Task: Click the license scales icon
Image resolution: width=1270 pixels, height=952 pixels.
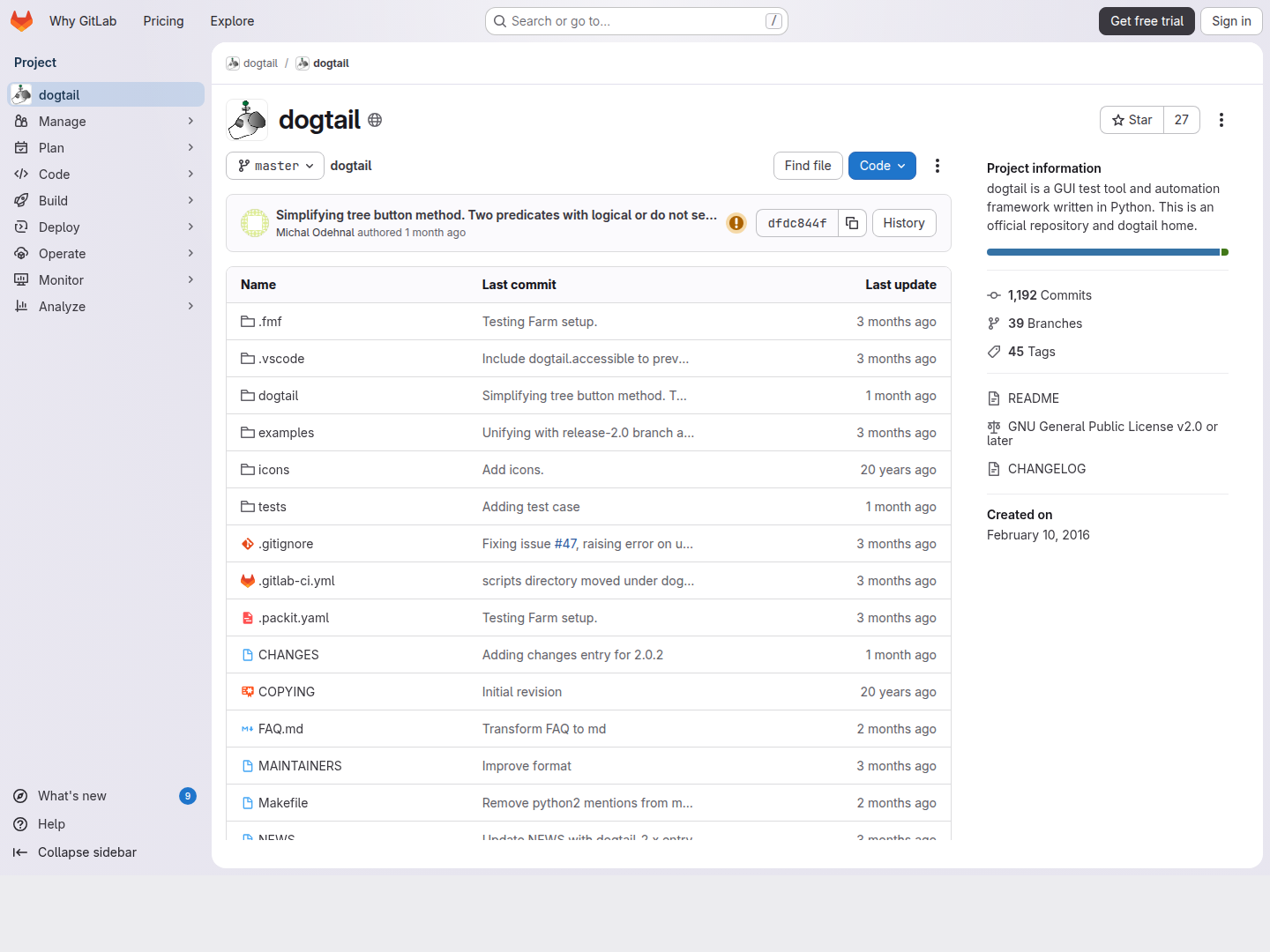Action: pos(994,427)
